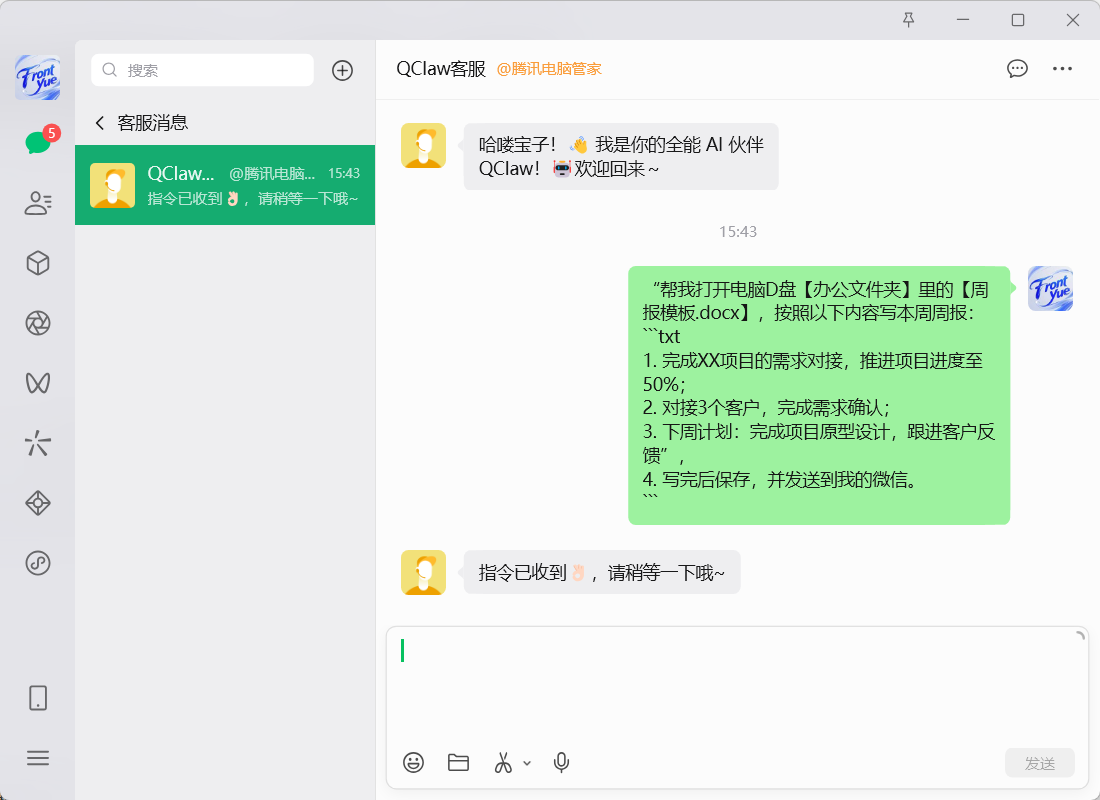Click the 发送 send button
The height and width of the screenshot is (800, 1100).
pyautogui.click(x=1040, y=763)
